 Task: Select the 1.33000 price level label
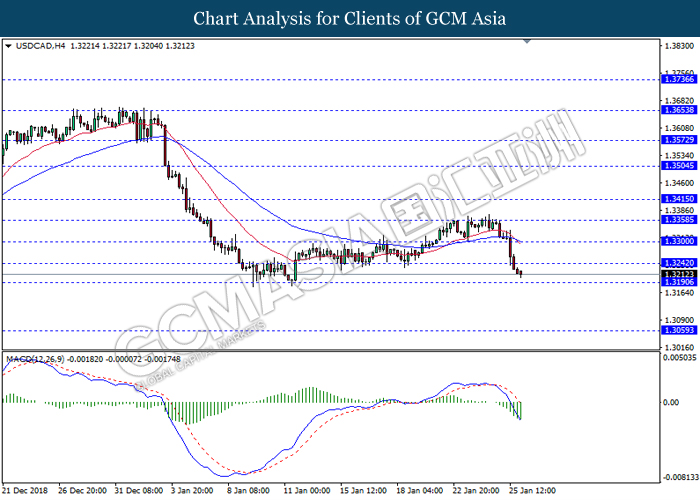(x=679, y=241)
